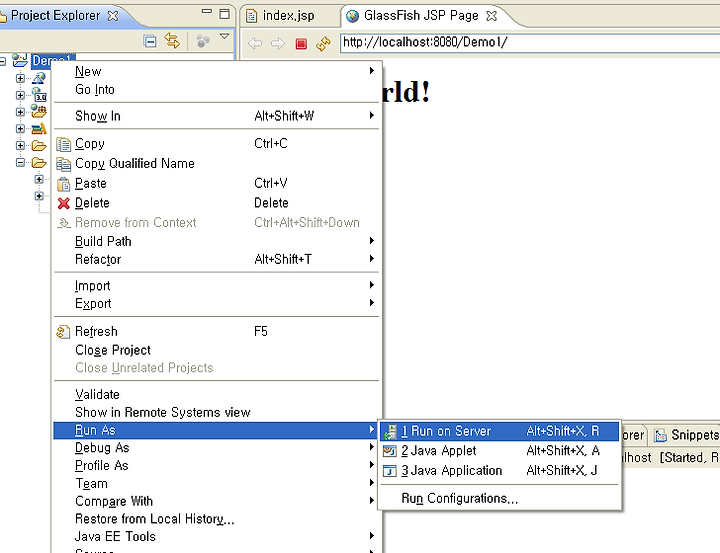720x553 pixels.
Task: Close GlassFish JSP Page tab
Action: pos(491,16)
